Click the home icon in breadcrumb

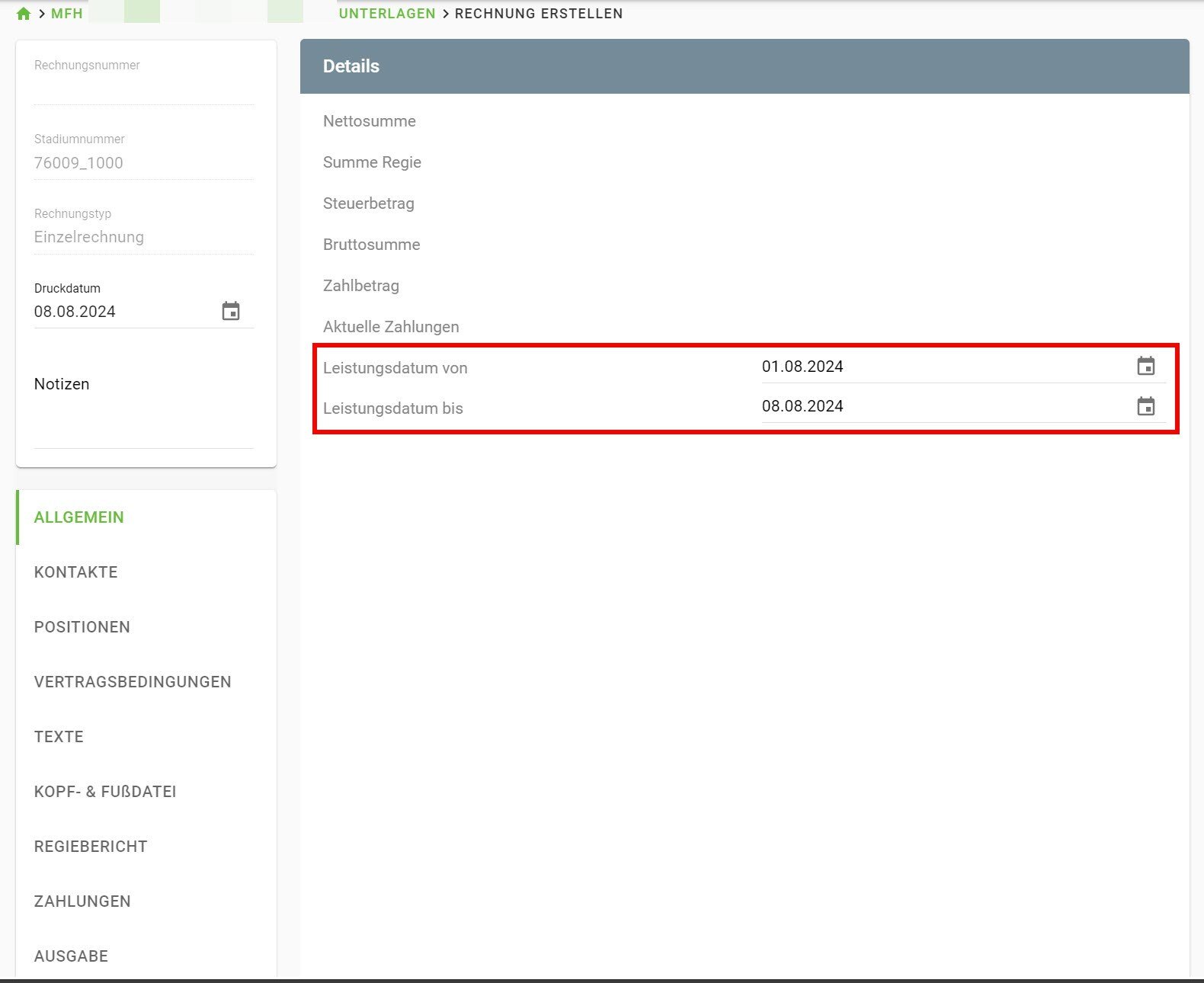tap(24, 14)
